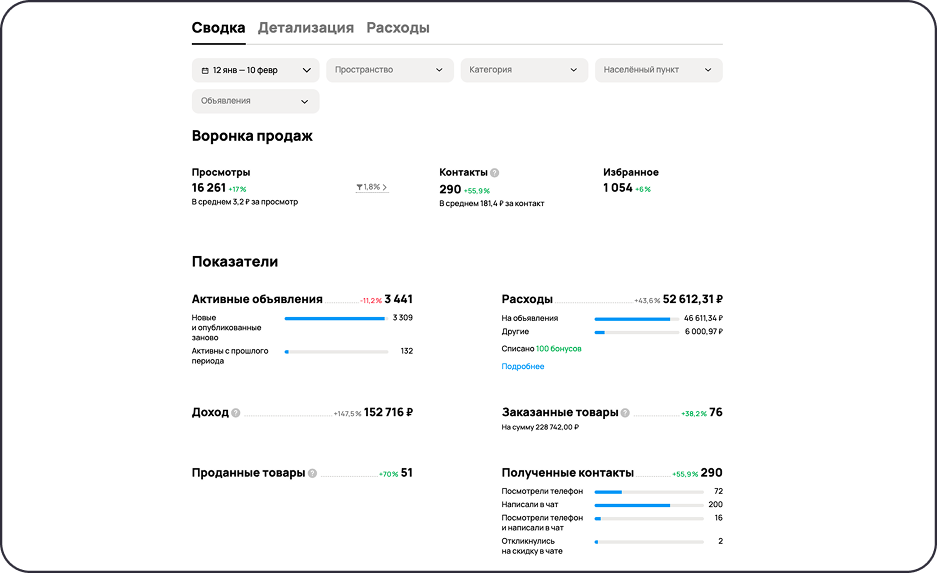Click the Посмотрели телефон bar with value 72
937x573 pixels.
click(x=649, y=492)
